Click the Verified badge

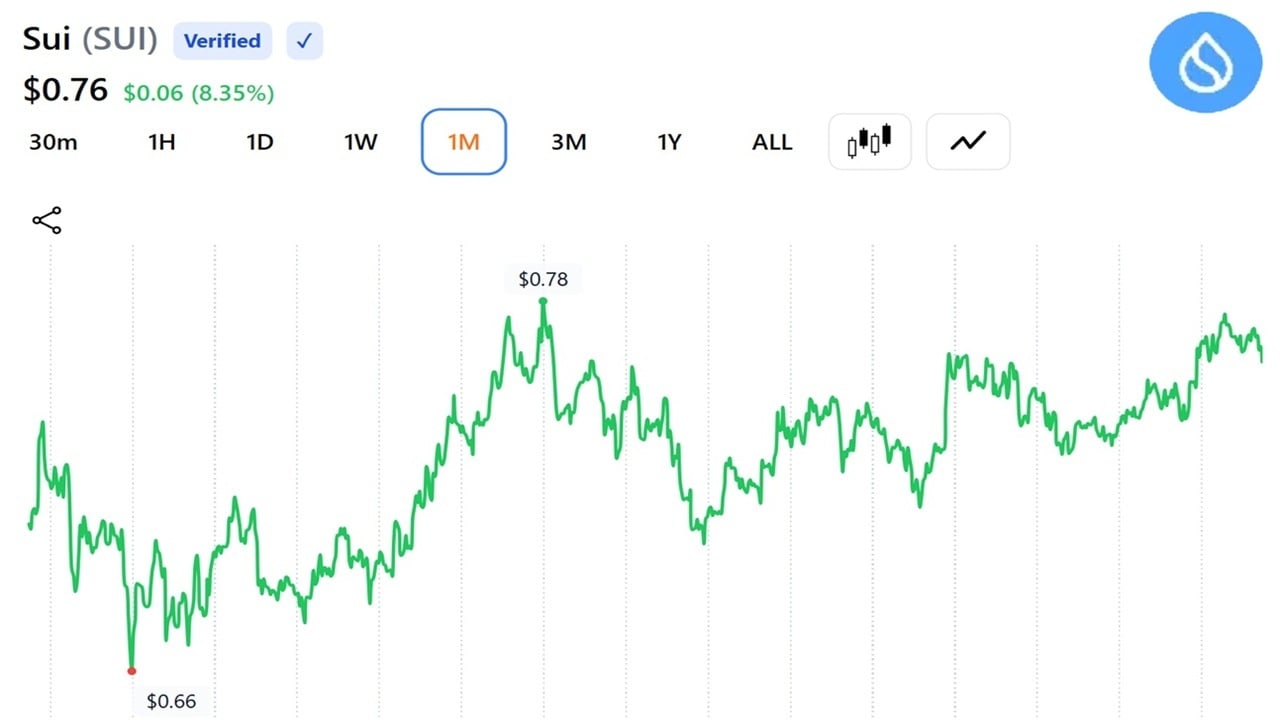[x=222, y=41]
